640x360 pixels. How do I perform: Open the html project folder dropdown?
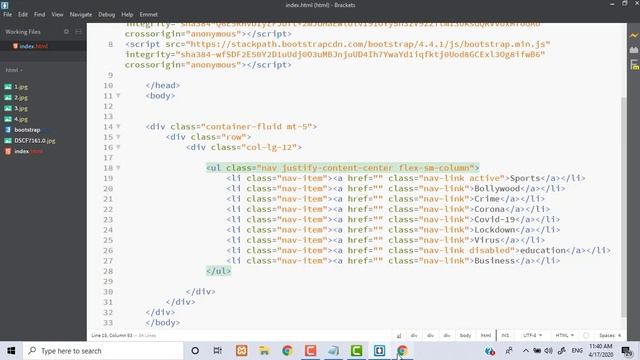coord(14,70)
